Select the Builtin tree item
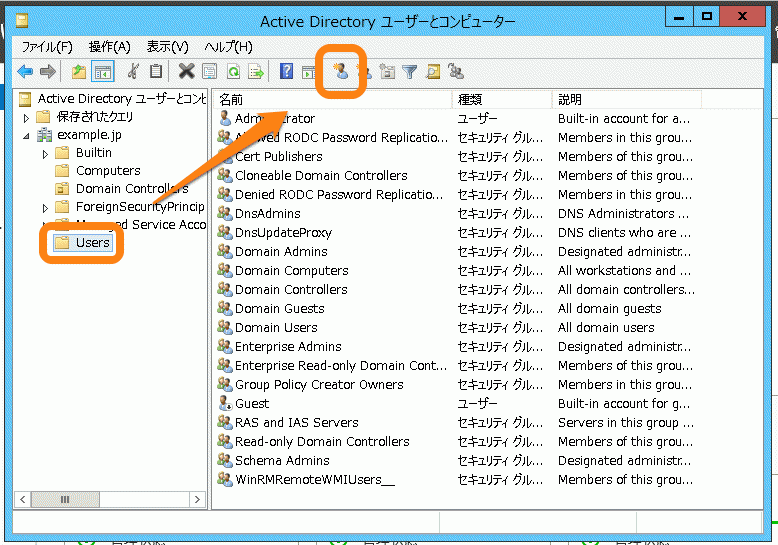This screenshot has height=545, width=778. click(94, 152)
